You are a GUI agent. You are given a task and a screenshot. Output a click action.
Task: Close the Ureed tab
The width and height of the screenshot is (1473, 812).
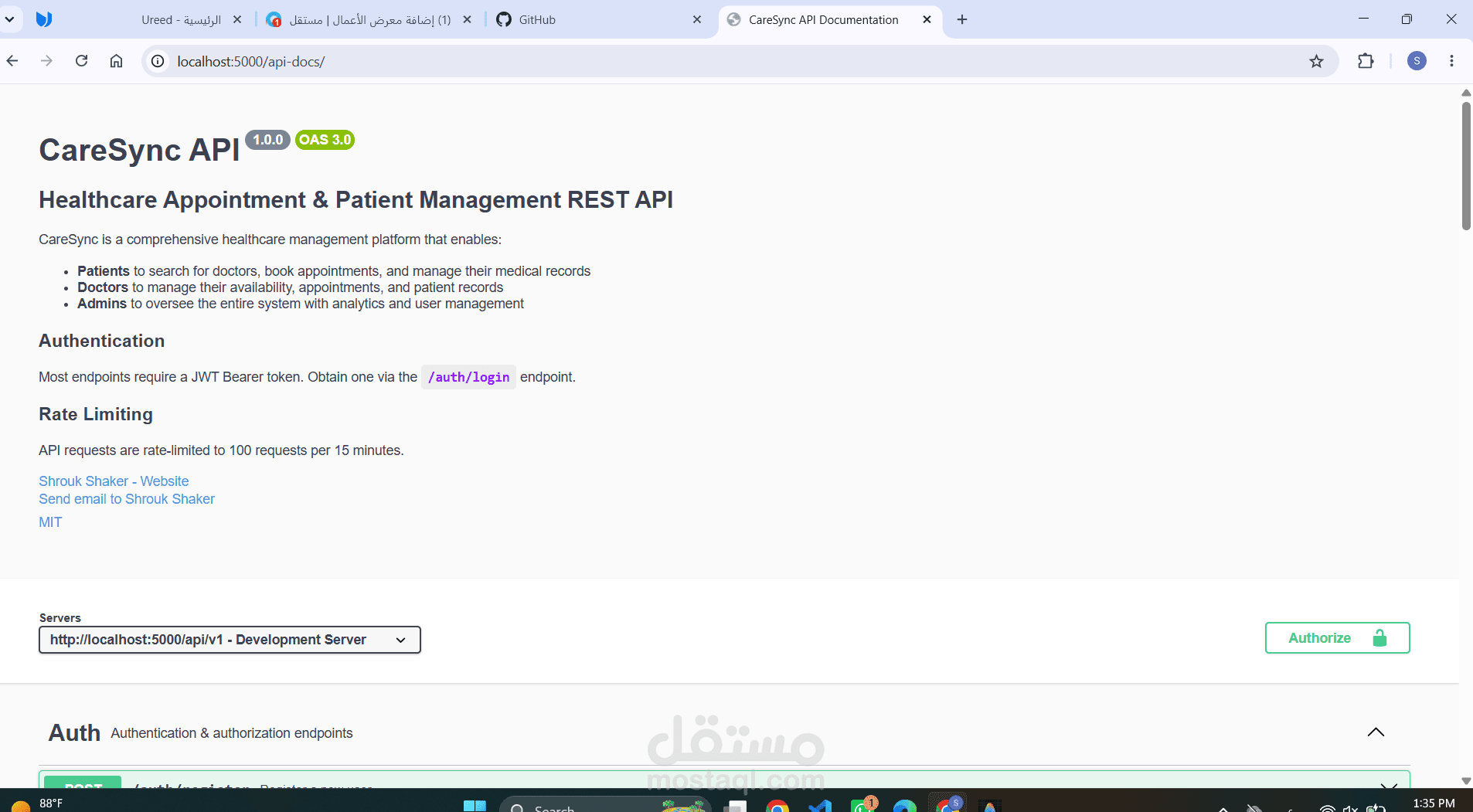pyautogui.click(x=237, y=20)
